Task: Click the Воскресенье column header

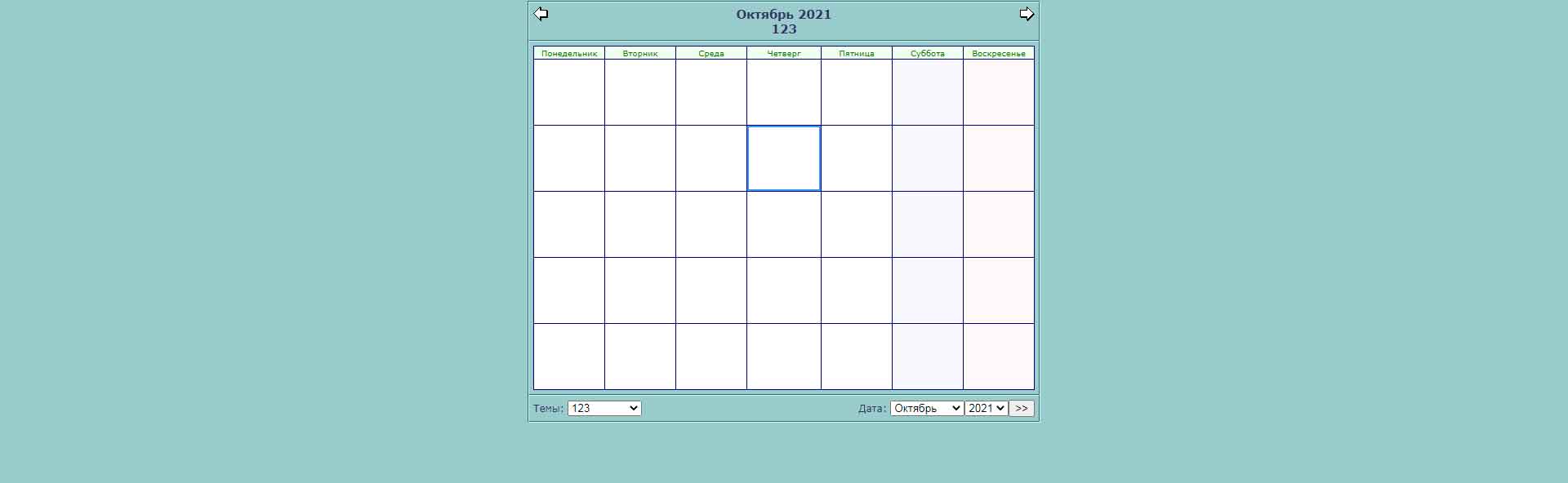Action: 999,53
